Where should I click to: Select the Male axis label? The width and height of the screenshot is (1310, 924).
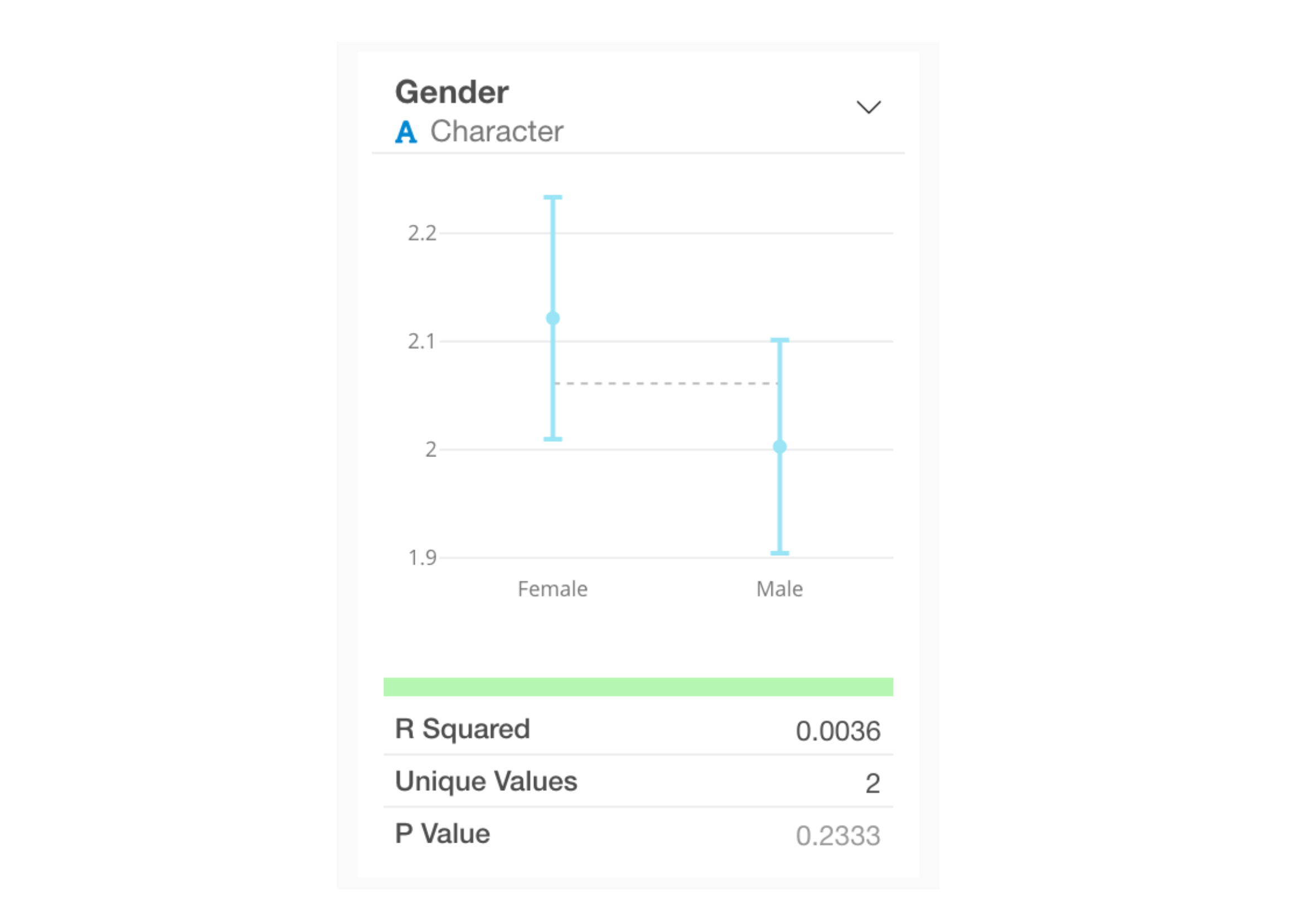[779, 589]
